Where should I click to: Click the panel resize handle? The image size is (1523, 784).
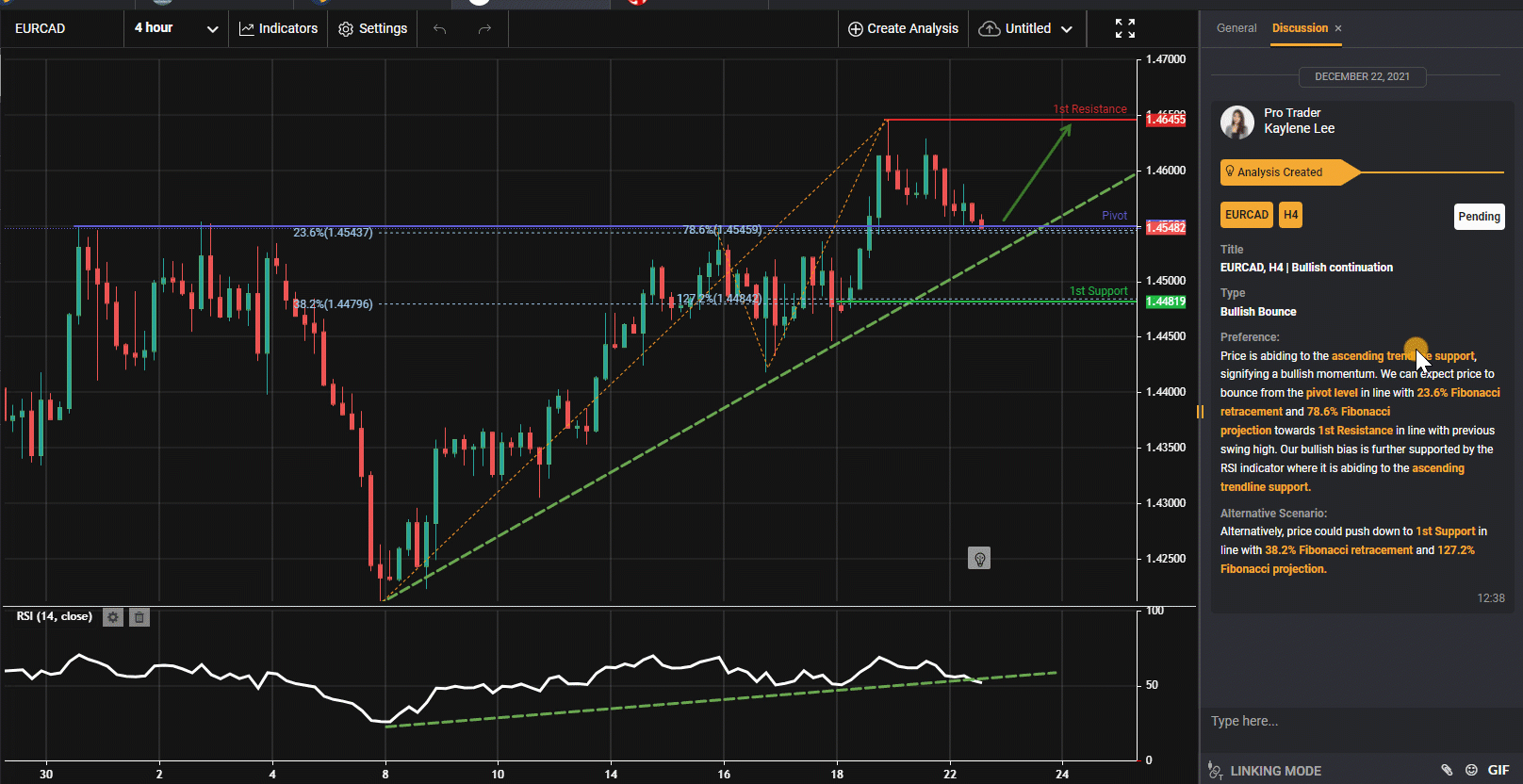pos(1200,412)
